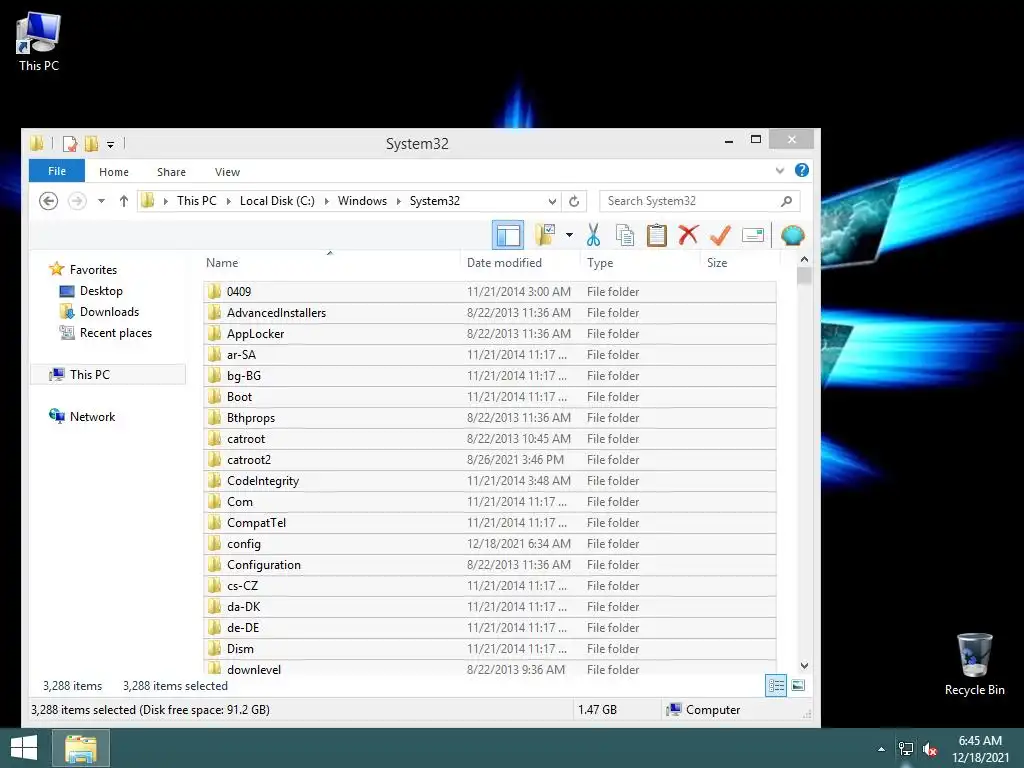1024x768 pixels.
Task: Select the Dism folder
Action: (490, 648)
